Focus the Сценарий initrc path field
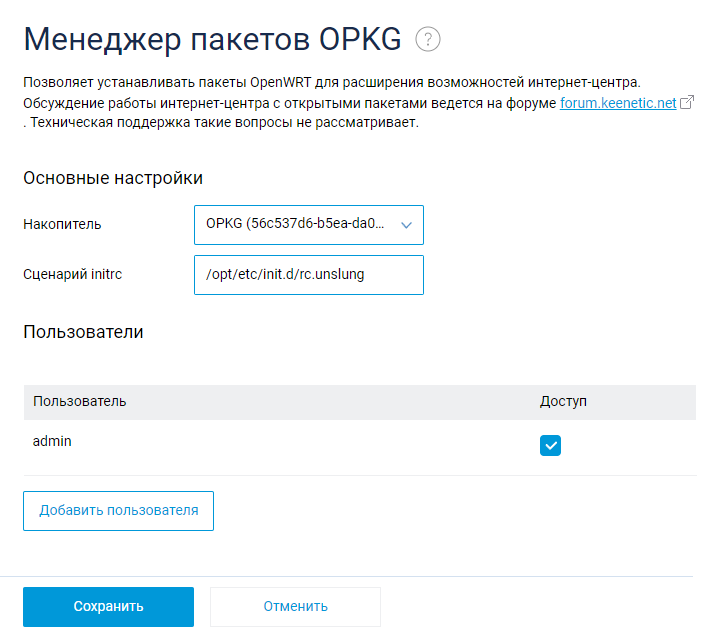Screen dimensions: 715x634 pyautogui.click(x=308, y=275)
